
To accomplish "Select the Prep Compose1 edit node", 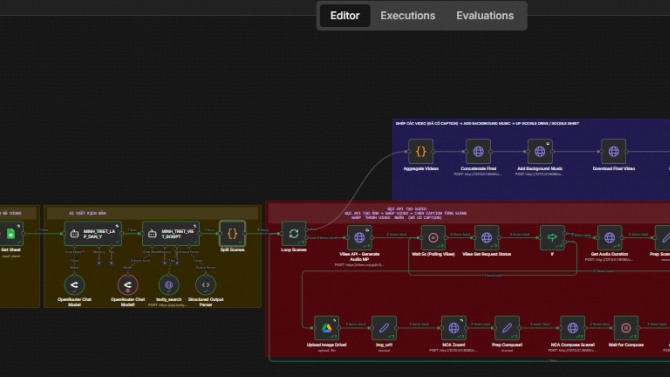I will 507,328.
